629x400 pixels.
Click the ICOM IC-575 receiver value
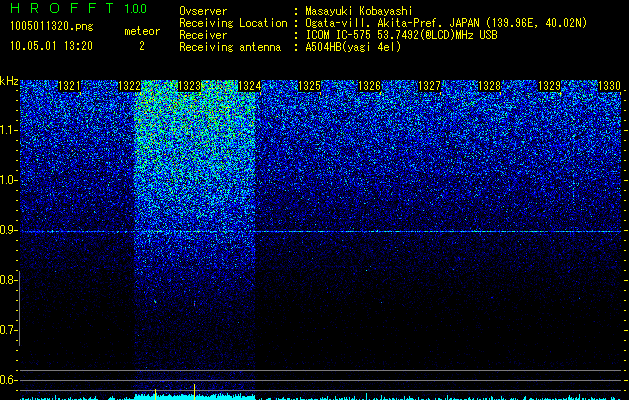click(401, 35)
